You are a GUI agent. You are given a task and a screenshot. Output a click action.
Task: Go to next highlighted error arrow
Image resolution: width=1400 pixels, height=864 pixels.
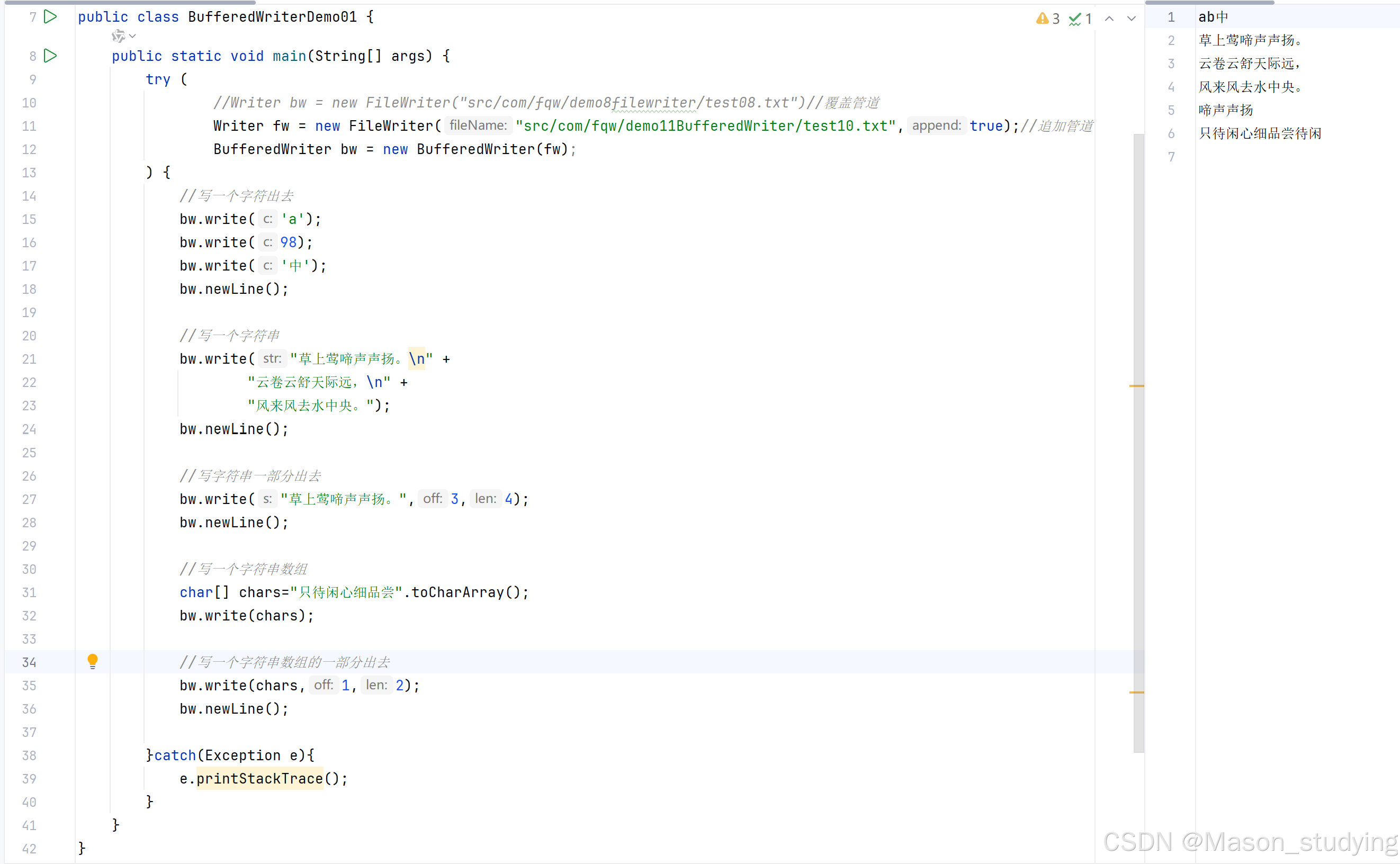click(1131, 19)
